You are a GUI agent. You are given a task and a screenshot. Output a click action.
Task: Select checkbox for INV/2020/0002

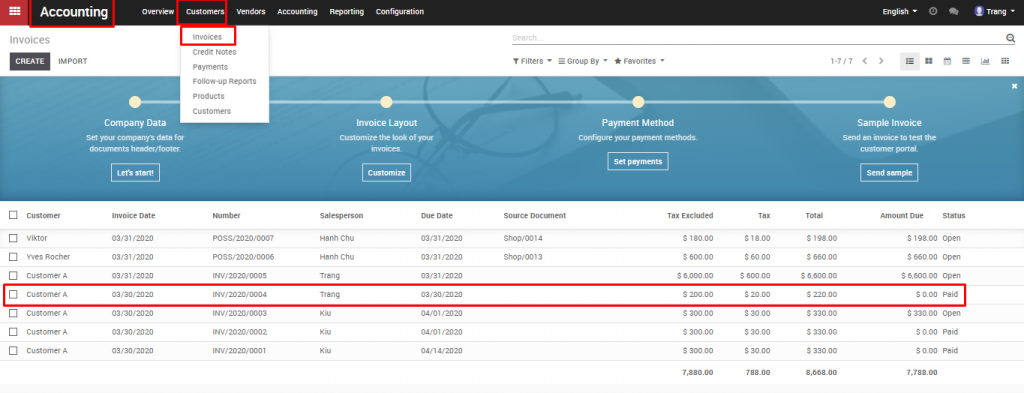tap(13, 332)
